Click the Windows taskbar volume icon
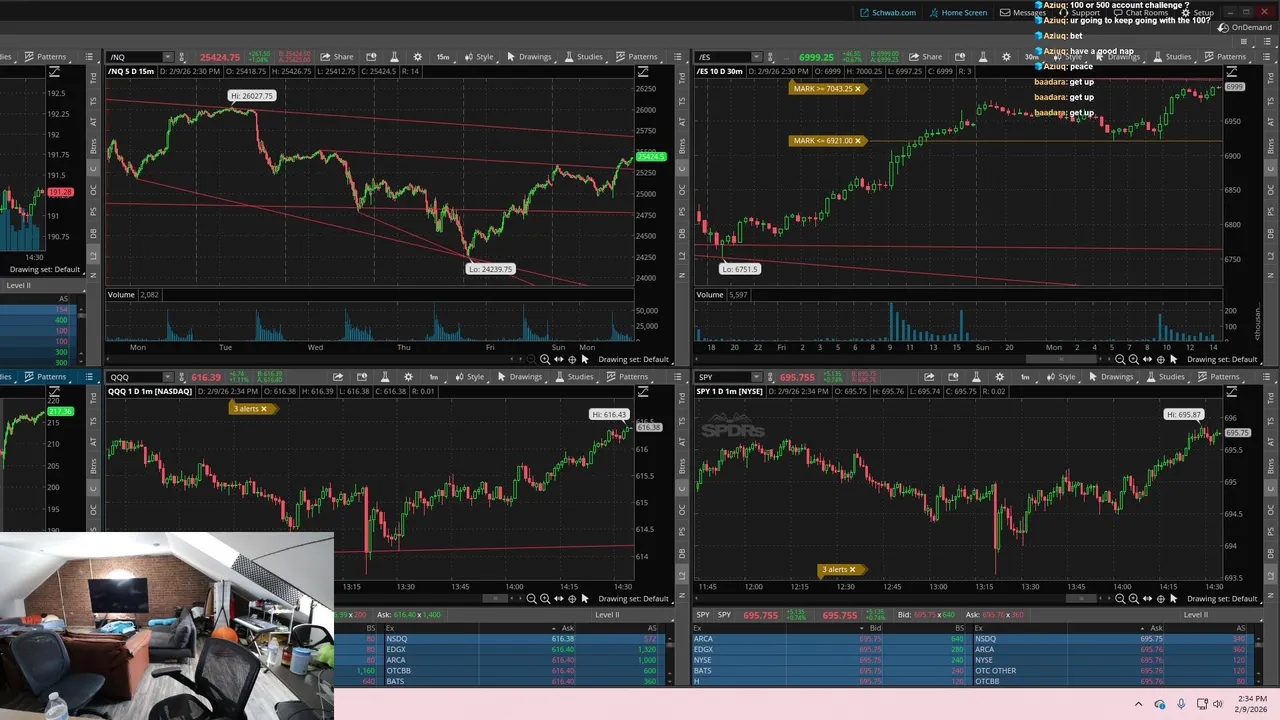1280x720 pixels. tap(1217, 704)
